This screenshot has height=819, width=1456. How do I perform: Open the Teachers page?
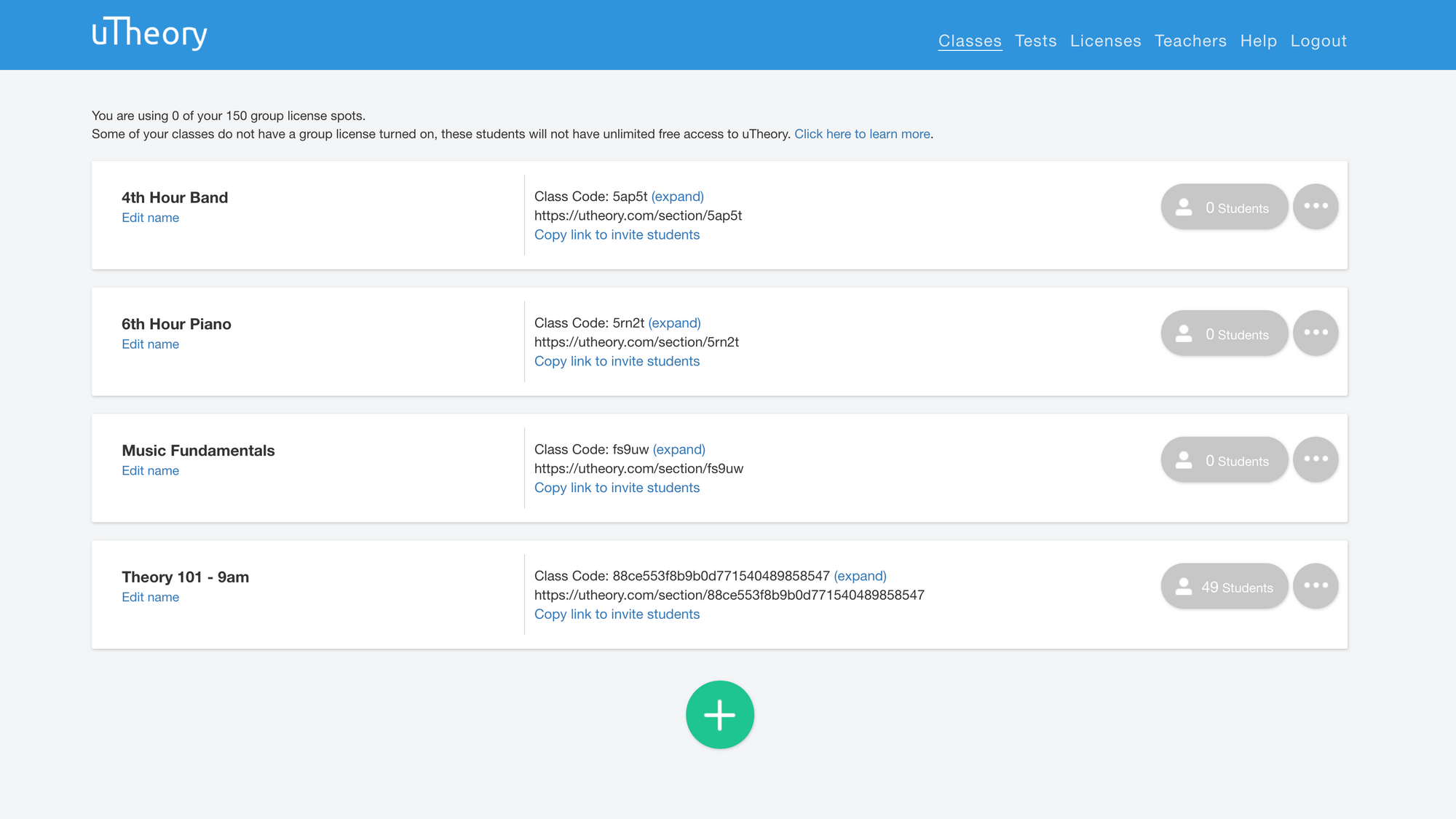point(1190,41)
